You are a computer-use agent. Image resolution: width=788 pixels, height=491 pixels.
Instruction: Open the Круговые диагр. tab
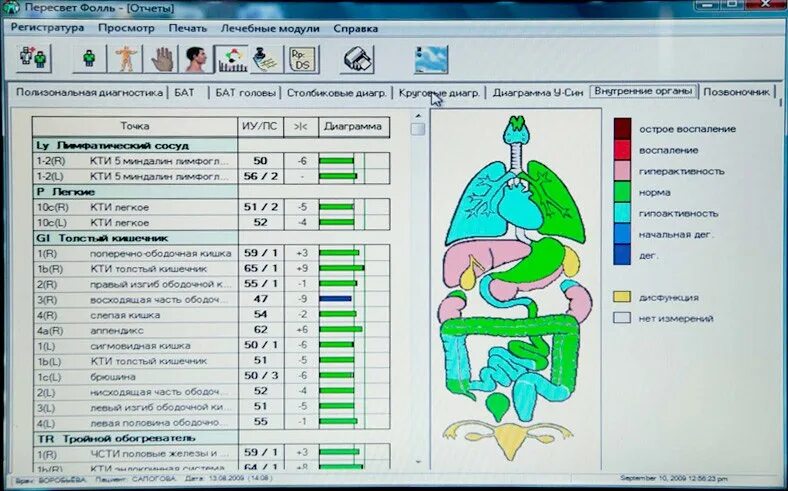pyautogui.click(x=439, y=93)
